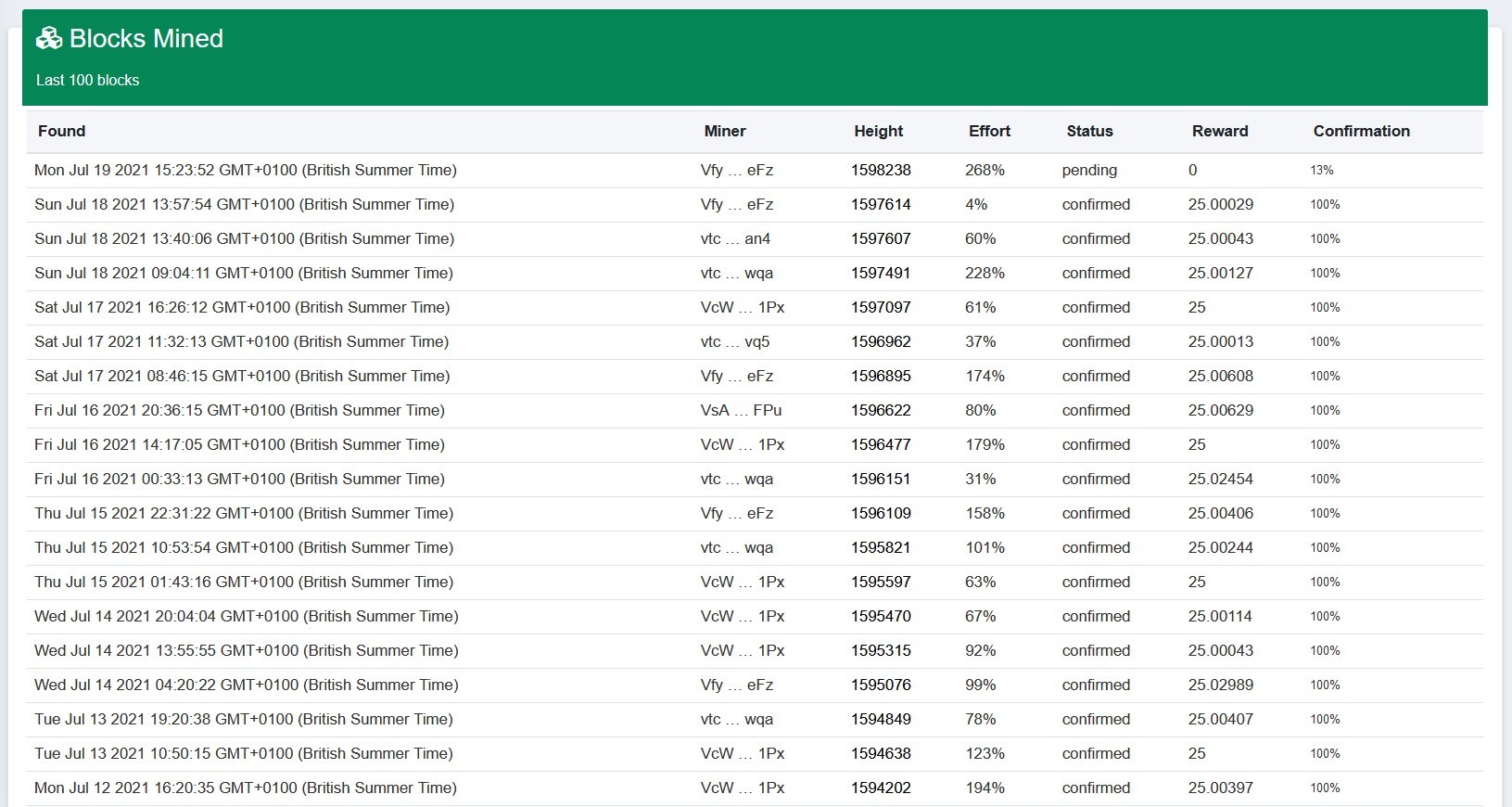Open block height 1596622

pos(881,410)
